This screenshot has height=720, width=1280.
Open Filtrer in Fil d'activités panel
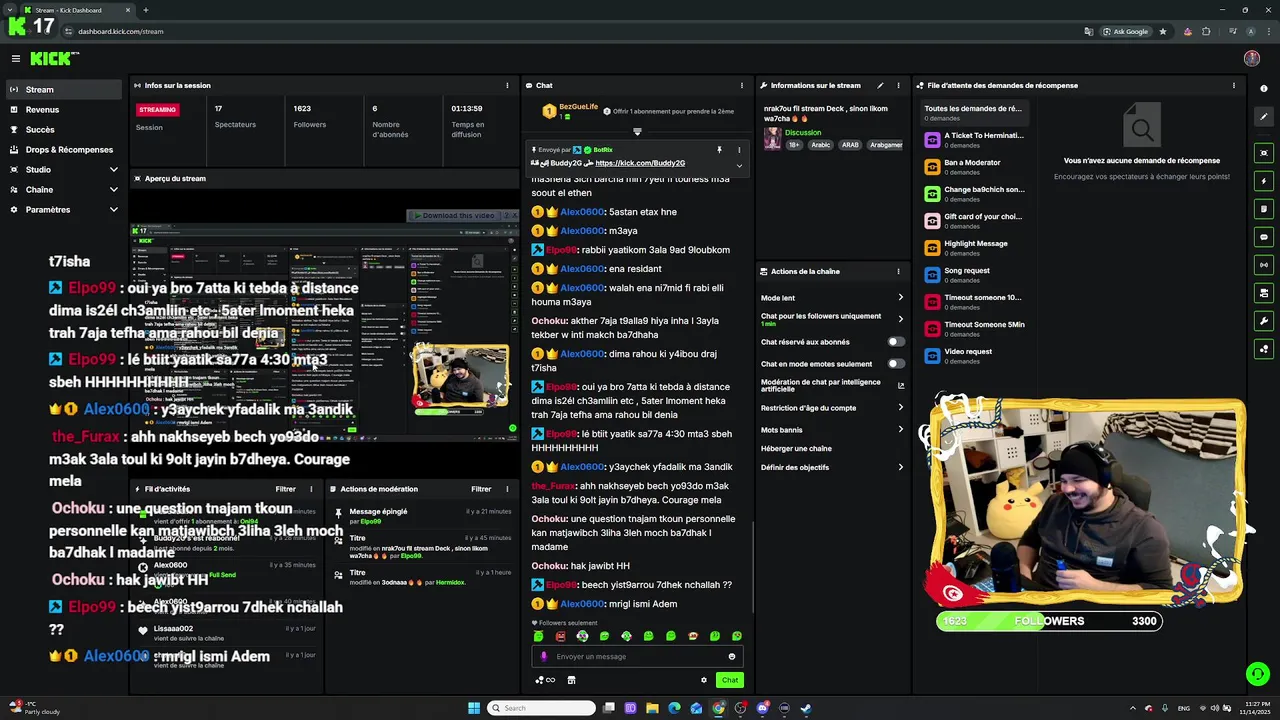point(285,489)
